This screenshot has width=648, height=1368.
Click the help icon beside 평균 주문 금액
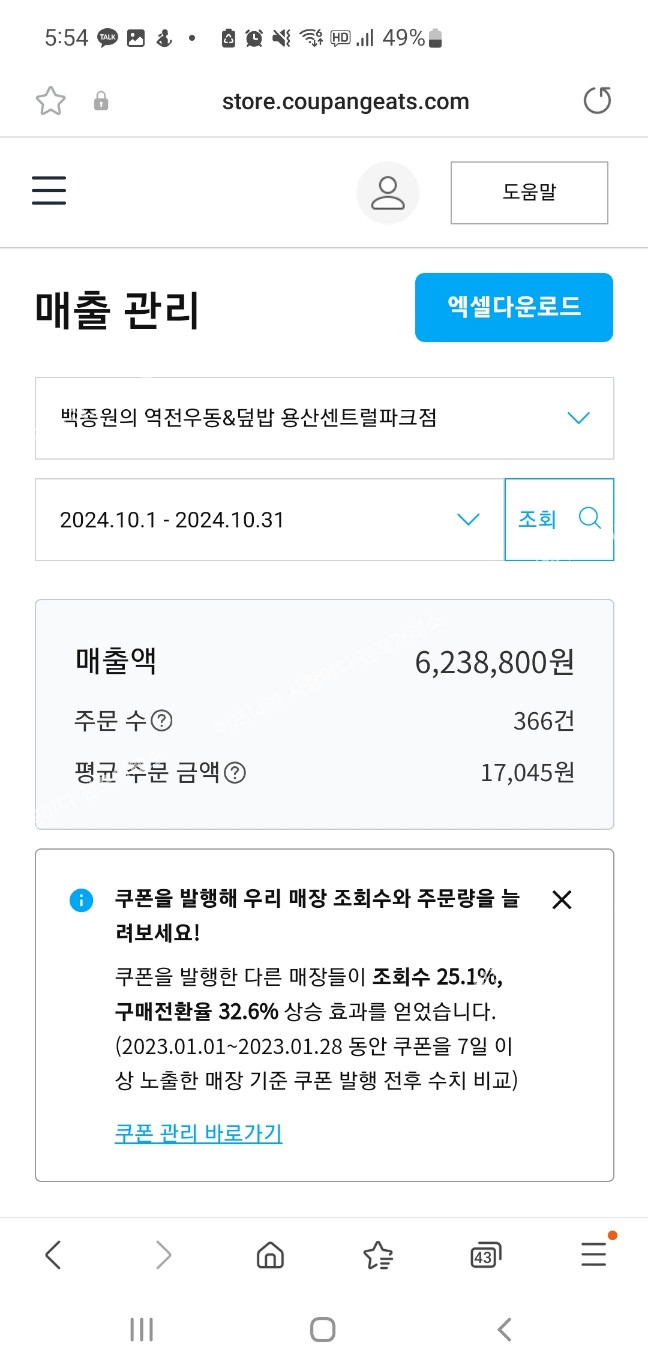(234, 773)
